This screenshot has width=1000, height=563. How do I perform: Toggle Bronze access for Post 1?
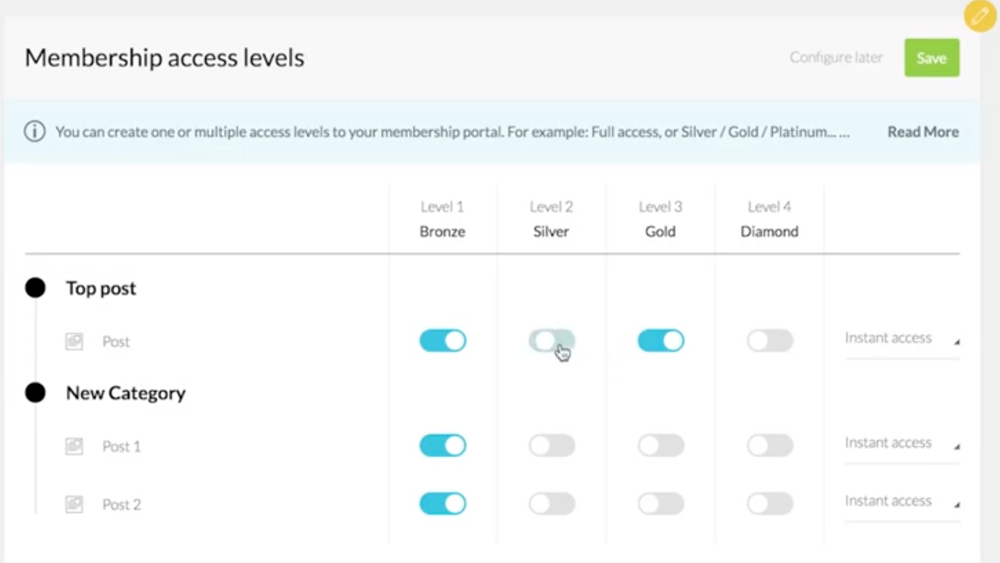[x=443, y=446]
